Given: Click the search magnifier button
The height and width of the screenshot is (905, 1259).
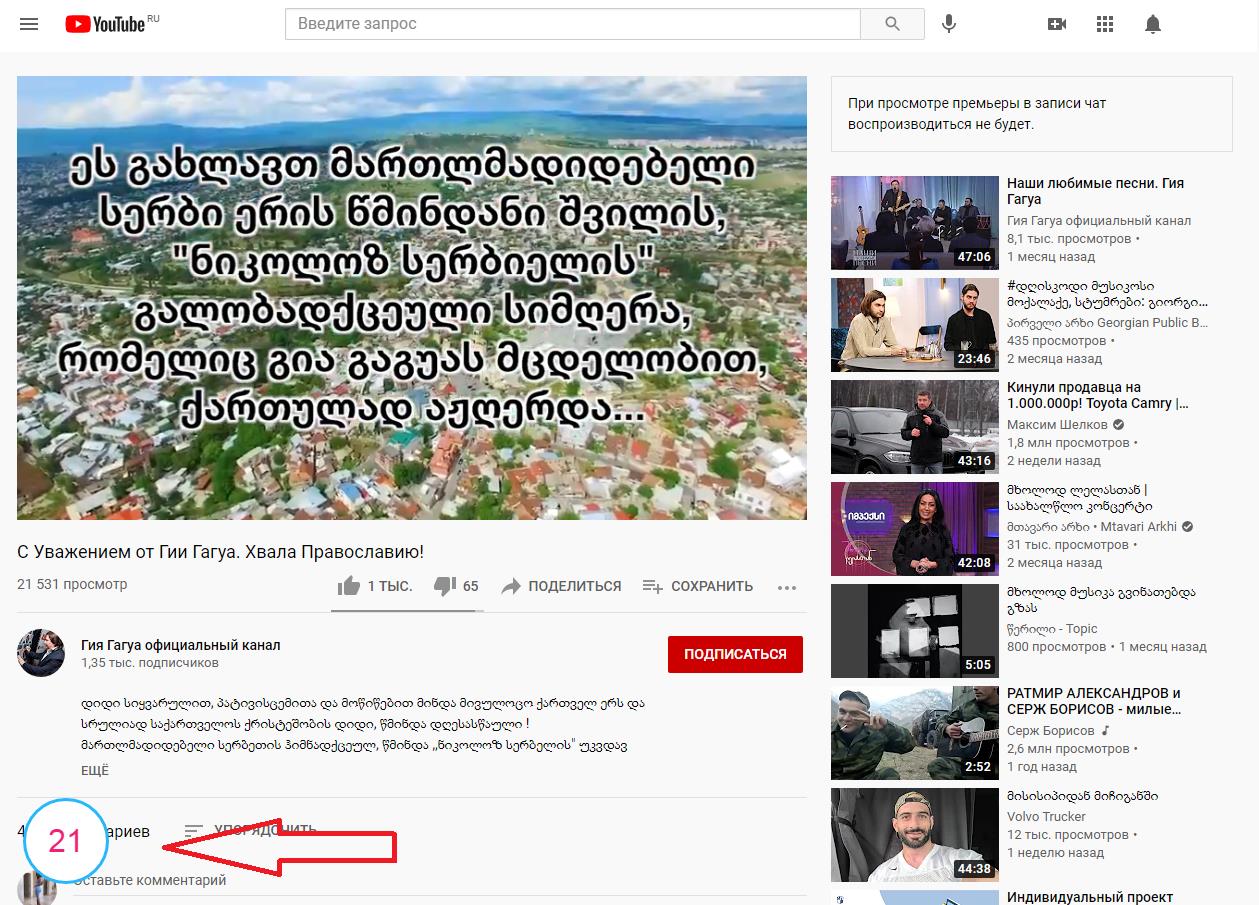Looking at the screenshot, I should click(892, 24).
